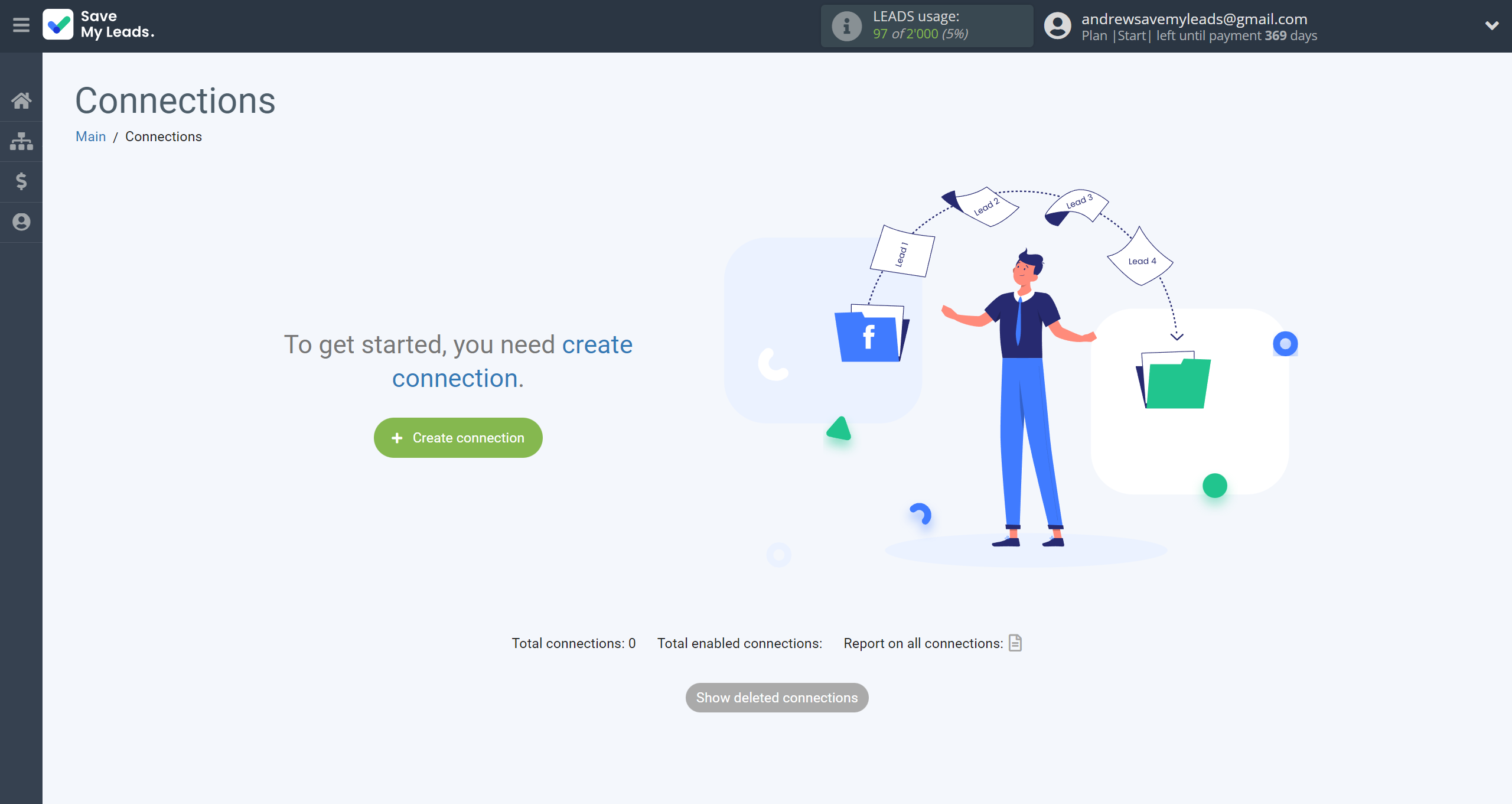The image size is (1512, 804).
Task: Open the home/main dashboard icon
Action: point(21,100)
